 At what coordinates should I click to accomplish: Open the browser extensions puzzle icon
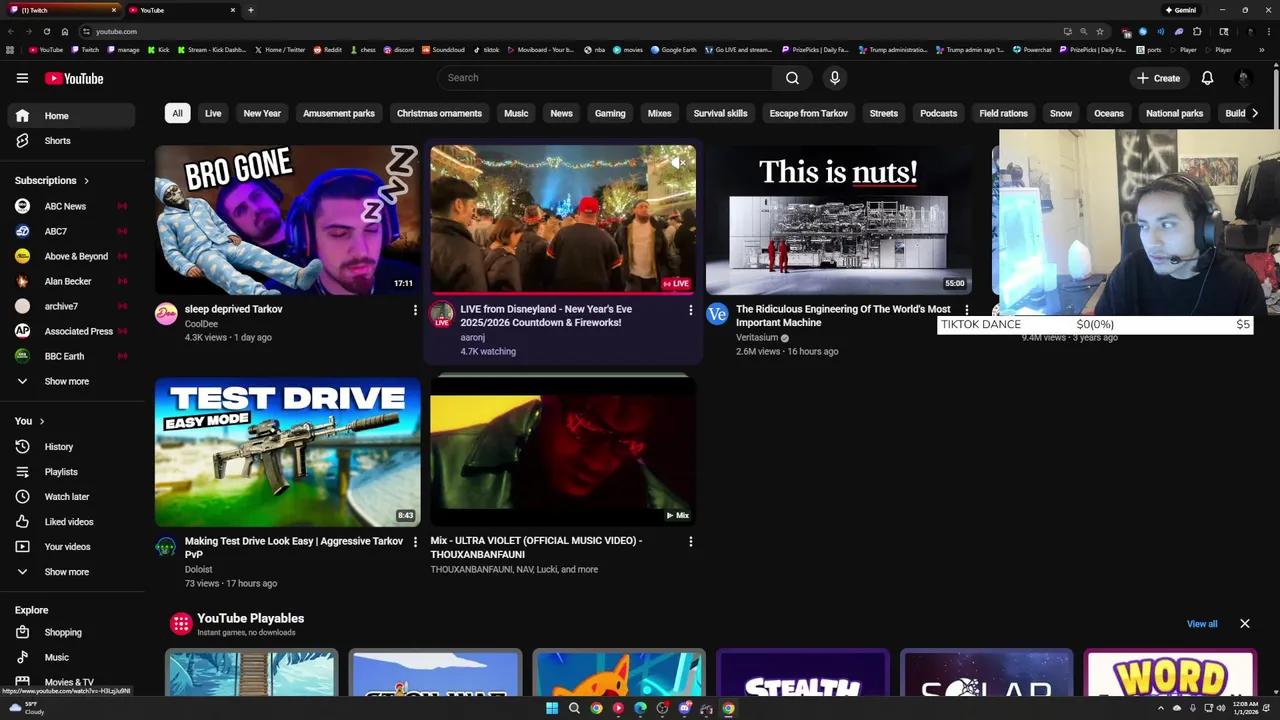click(1197, 31)
